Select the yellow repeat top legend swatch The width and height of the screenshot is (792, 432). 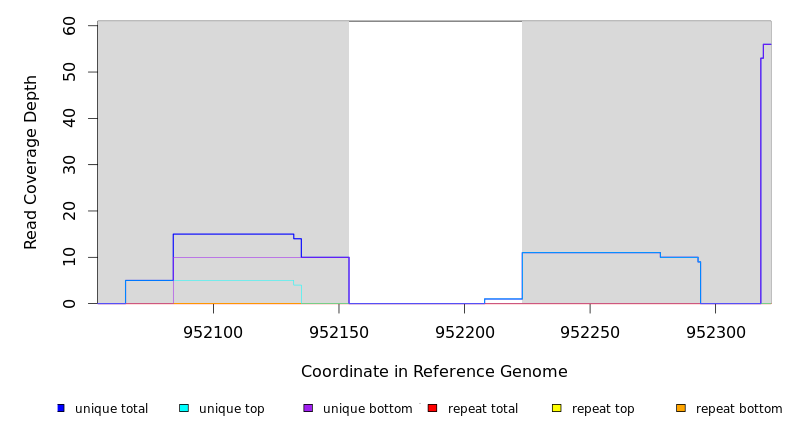coord(556,408)
